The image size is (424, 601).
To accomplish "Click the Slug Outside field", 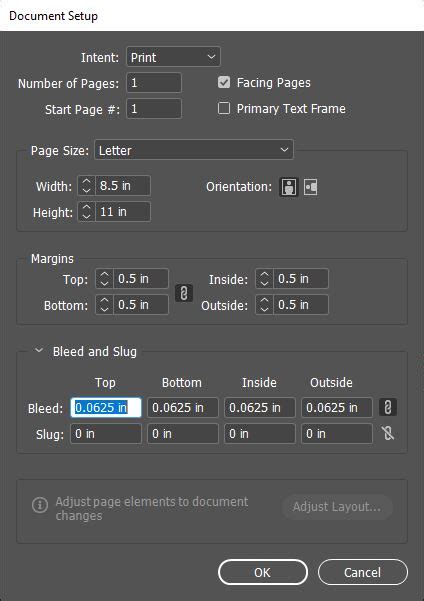I will 337,434.
